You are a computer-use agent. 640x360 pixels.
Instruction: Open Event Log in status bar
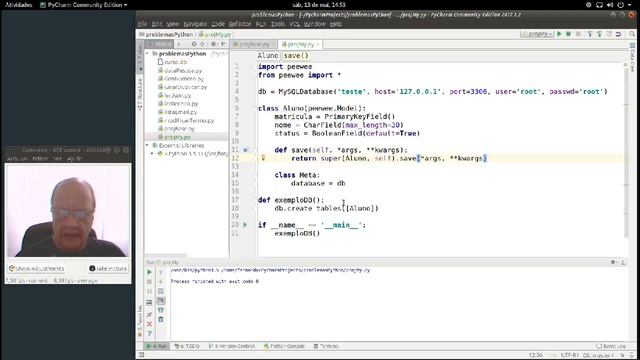(611, 346)
